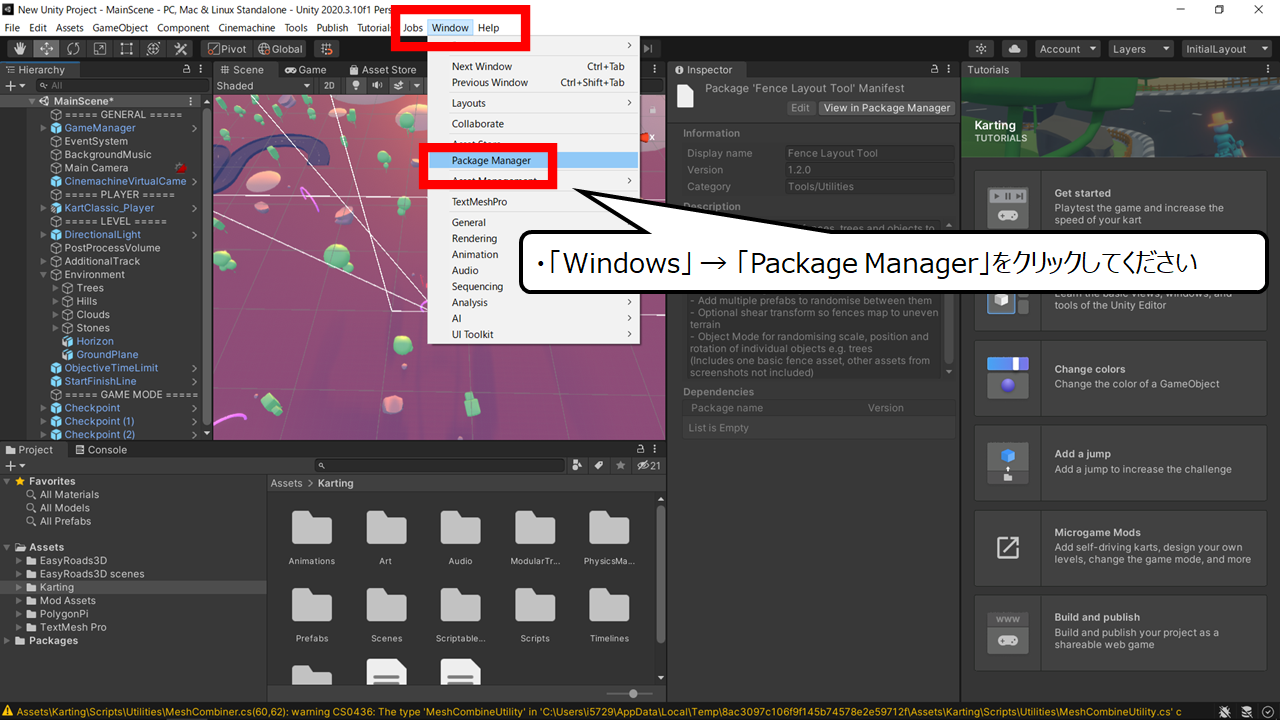Toggle Global handle rotation

coord(280,48)
